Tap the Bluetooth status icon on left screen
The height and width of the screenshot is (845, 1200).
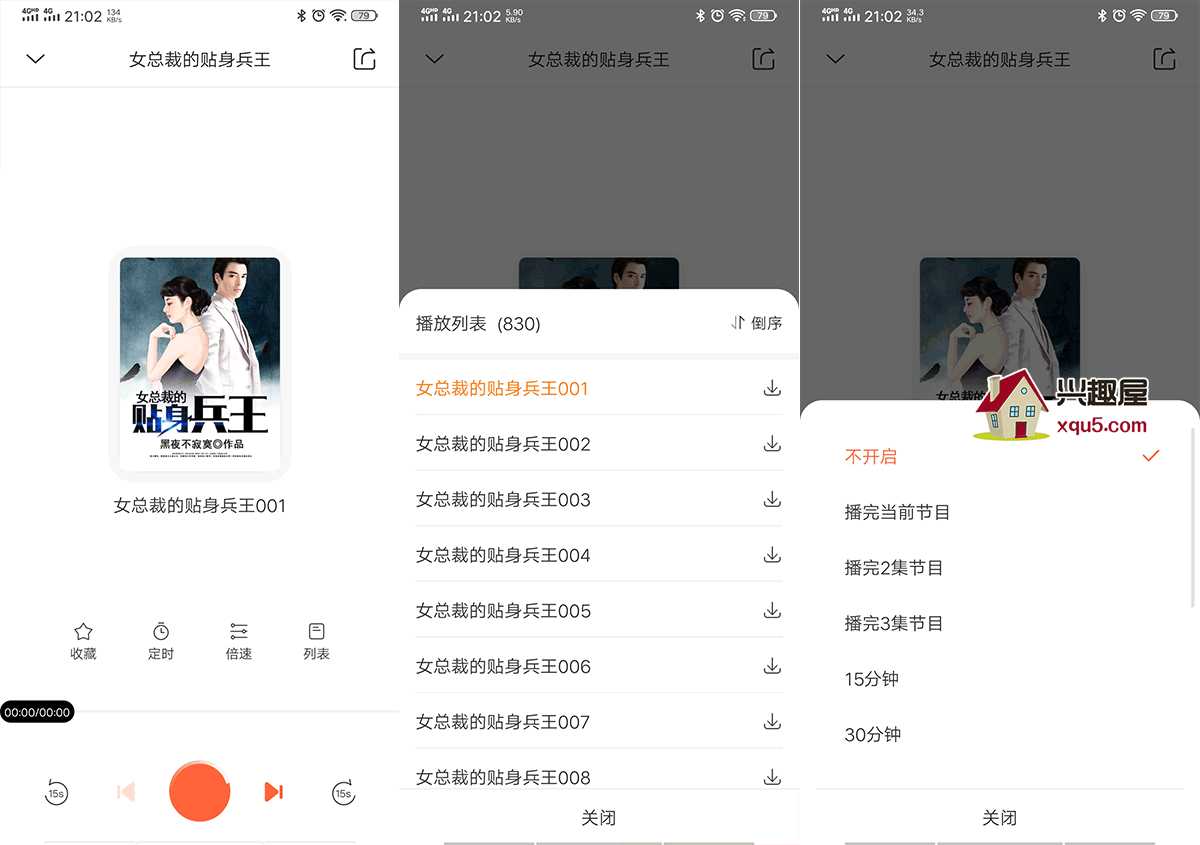(x=301, y=15)
